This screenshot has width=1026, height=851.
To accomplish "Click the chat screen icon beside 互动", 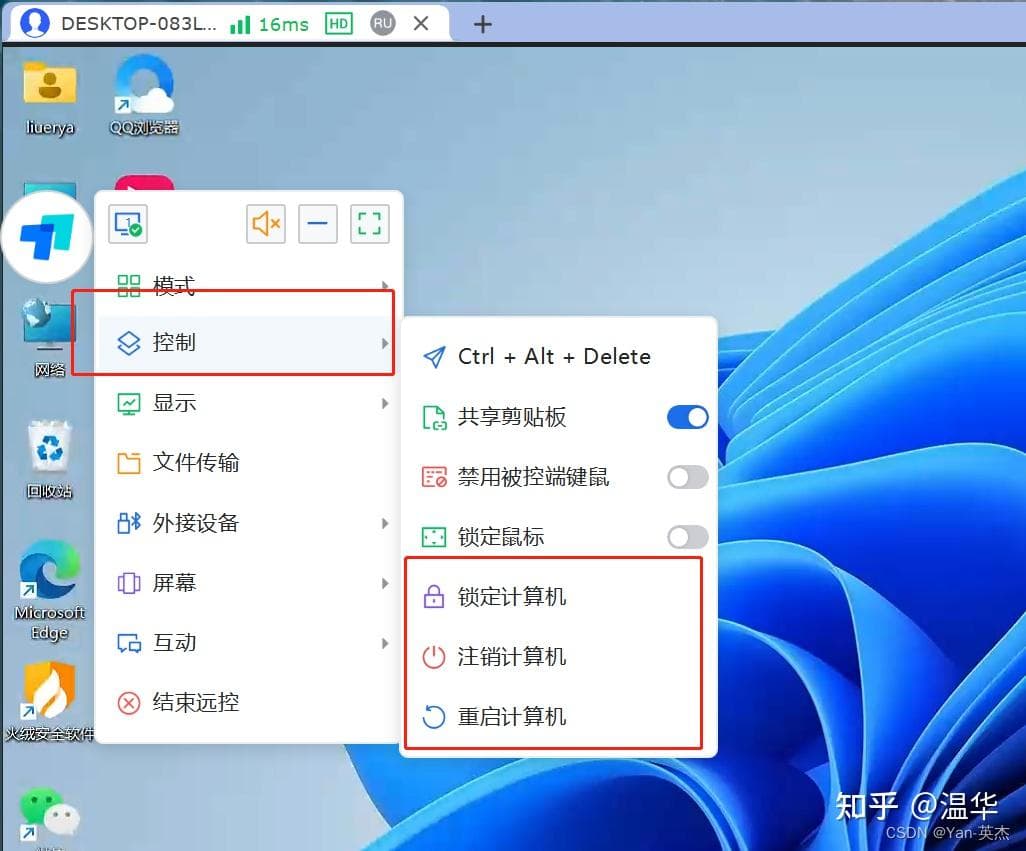I will coord(128,644).
